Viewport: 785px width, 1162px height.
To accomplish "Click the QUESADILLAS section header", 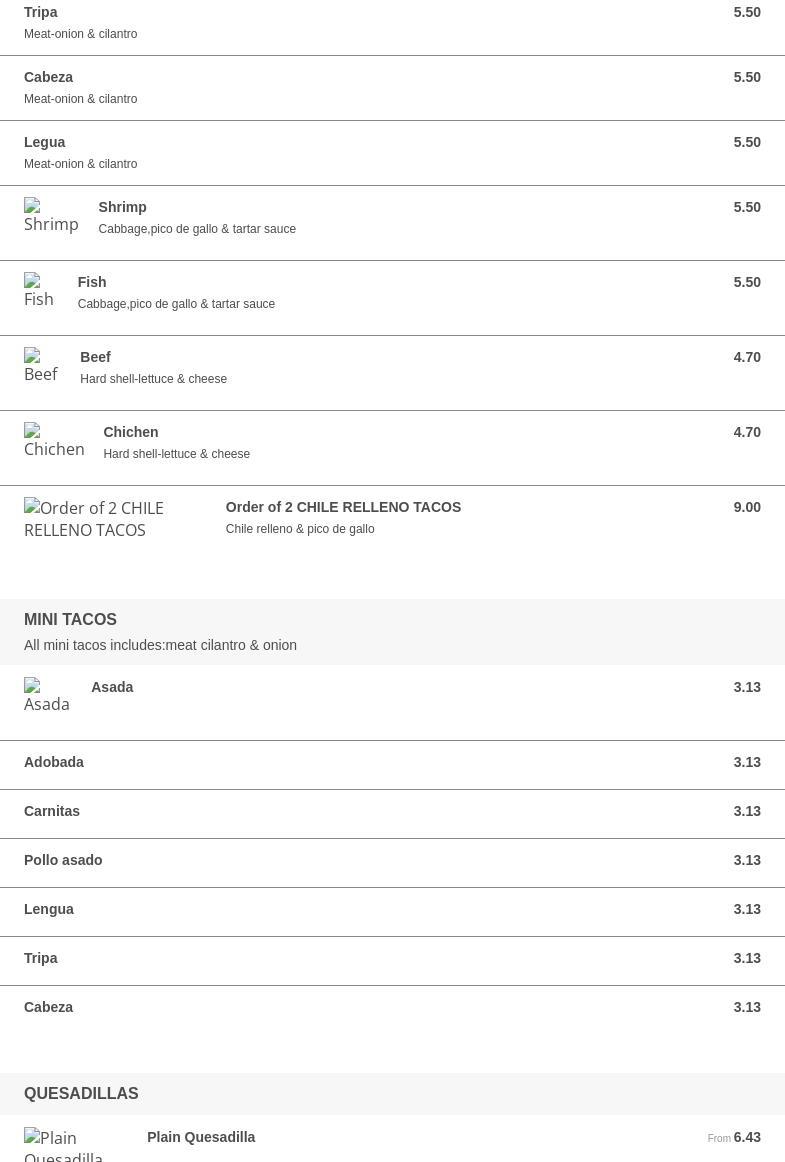I will (81, 1093).
